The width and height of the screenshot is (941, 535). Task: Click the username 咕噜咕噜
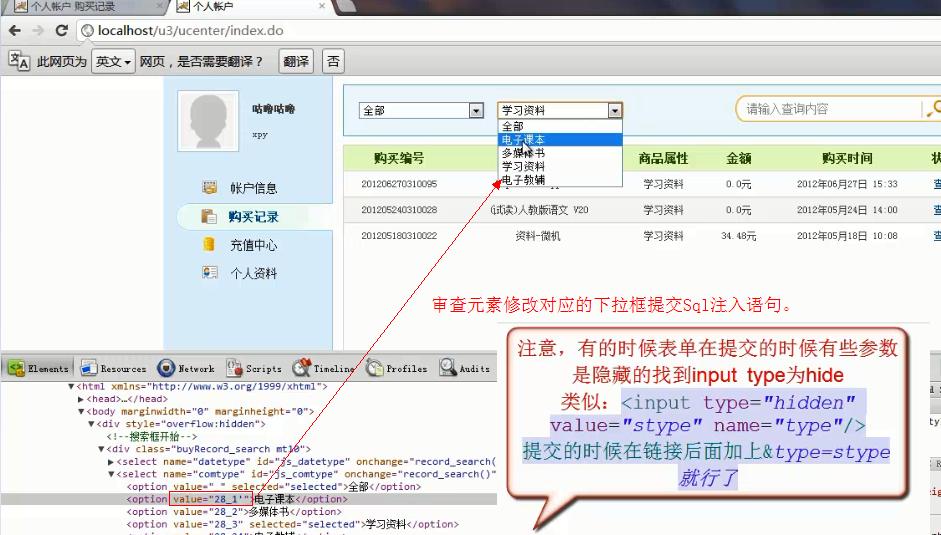point(273,109)
